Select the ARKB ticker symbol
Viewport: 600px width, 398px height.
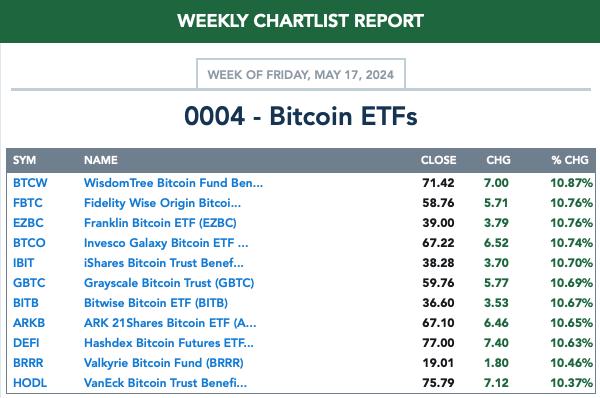[29, 323]
